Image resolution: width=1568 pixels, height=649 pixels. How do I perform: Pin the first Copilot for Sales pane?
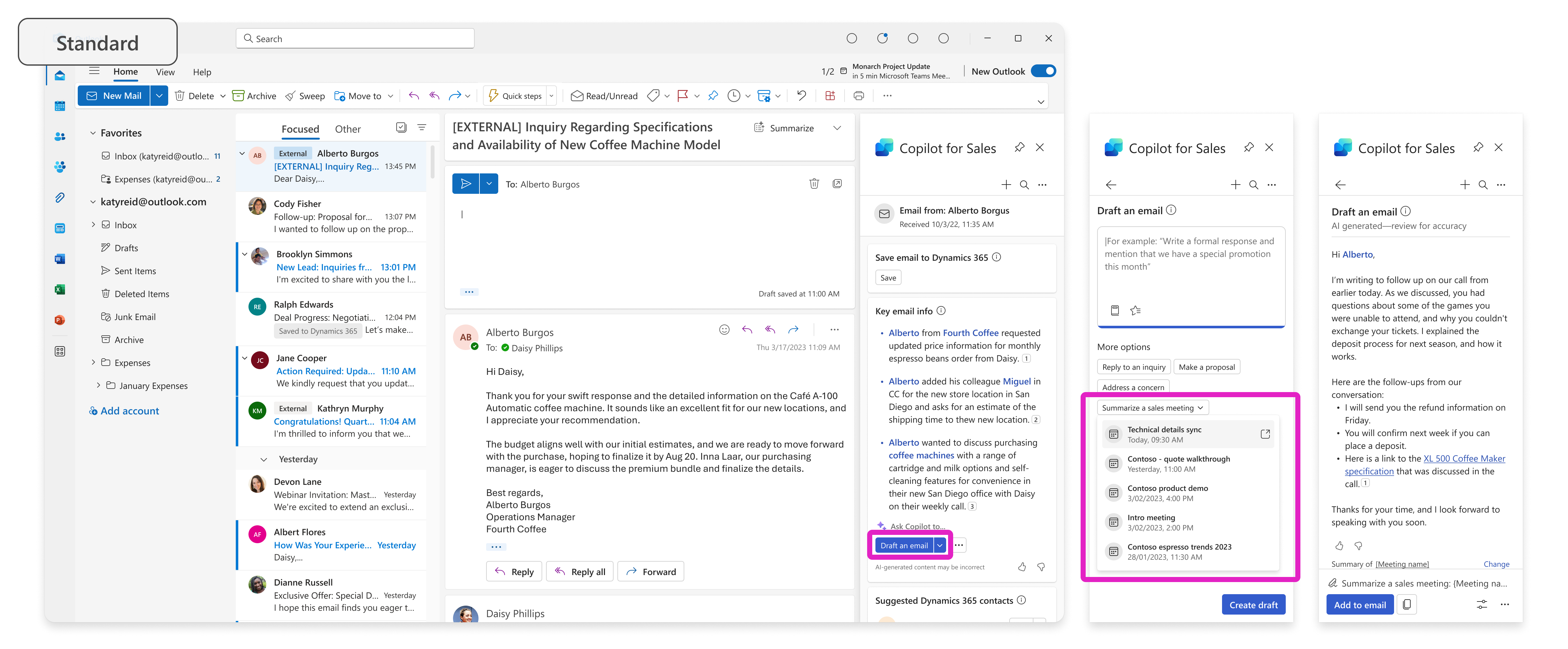(1019, 147)
